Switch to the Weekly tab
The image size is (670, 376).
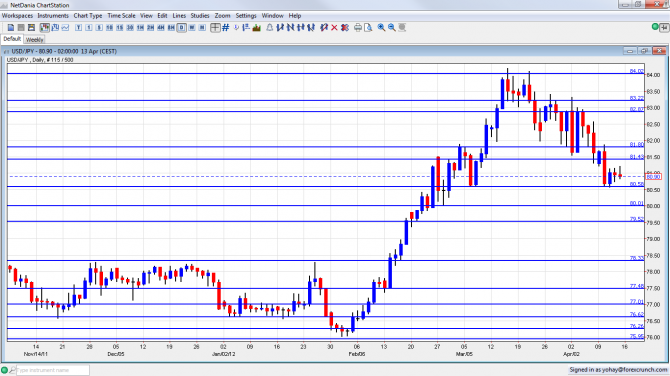point(34,39)
